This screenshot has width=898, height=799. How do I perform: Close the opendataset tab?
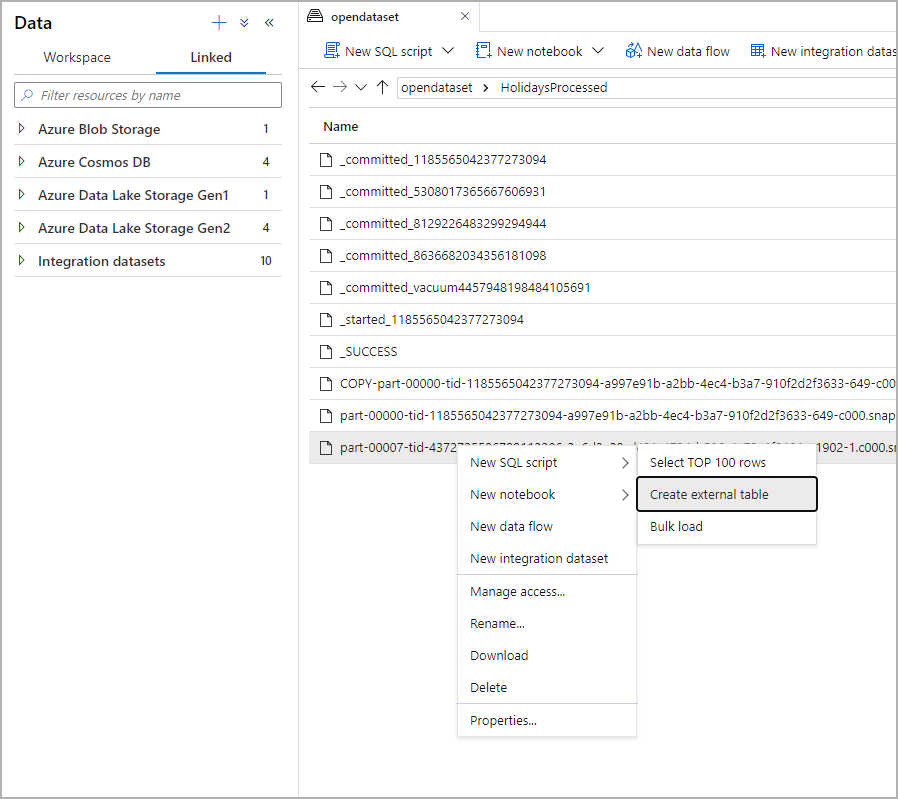pos(464,16)
